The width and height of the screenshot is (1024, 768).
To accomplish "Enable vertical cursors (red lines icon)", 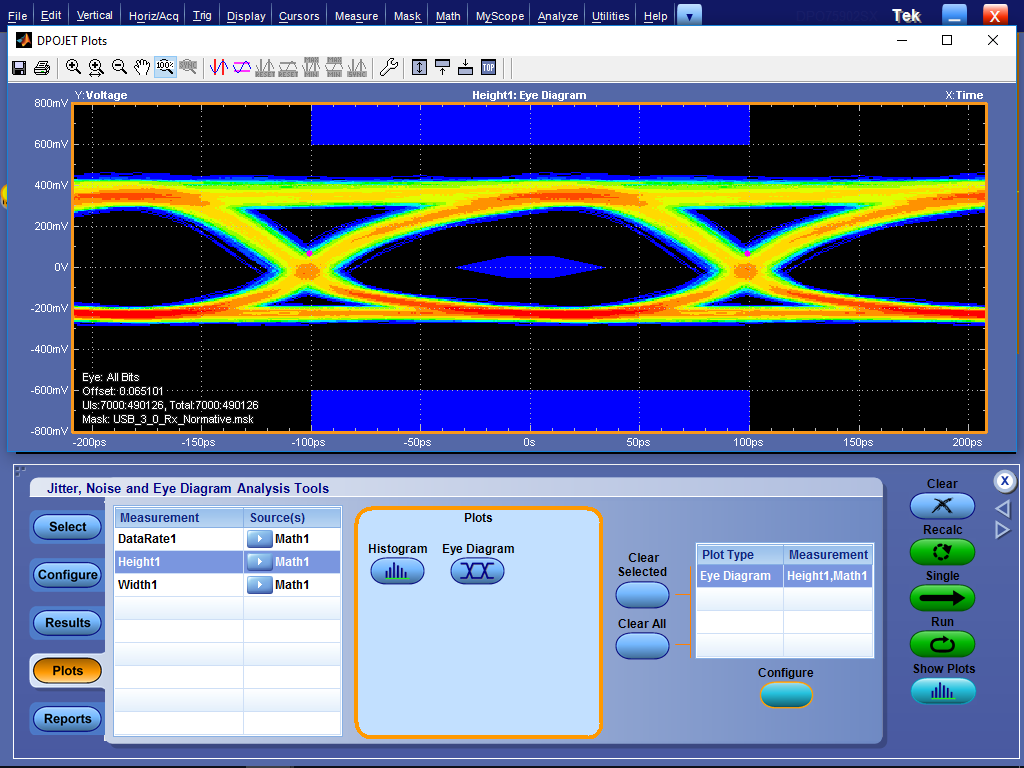I will coord(219,67).
